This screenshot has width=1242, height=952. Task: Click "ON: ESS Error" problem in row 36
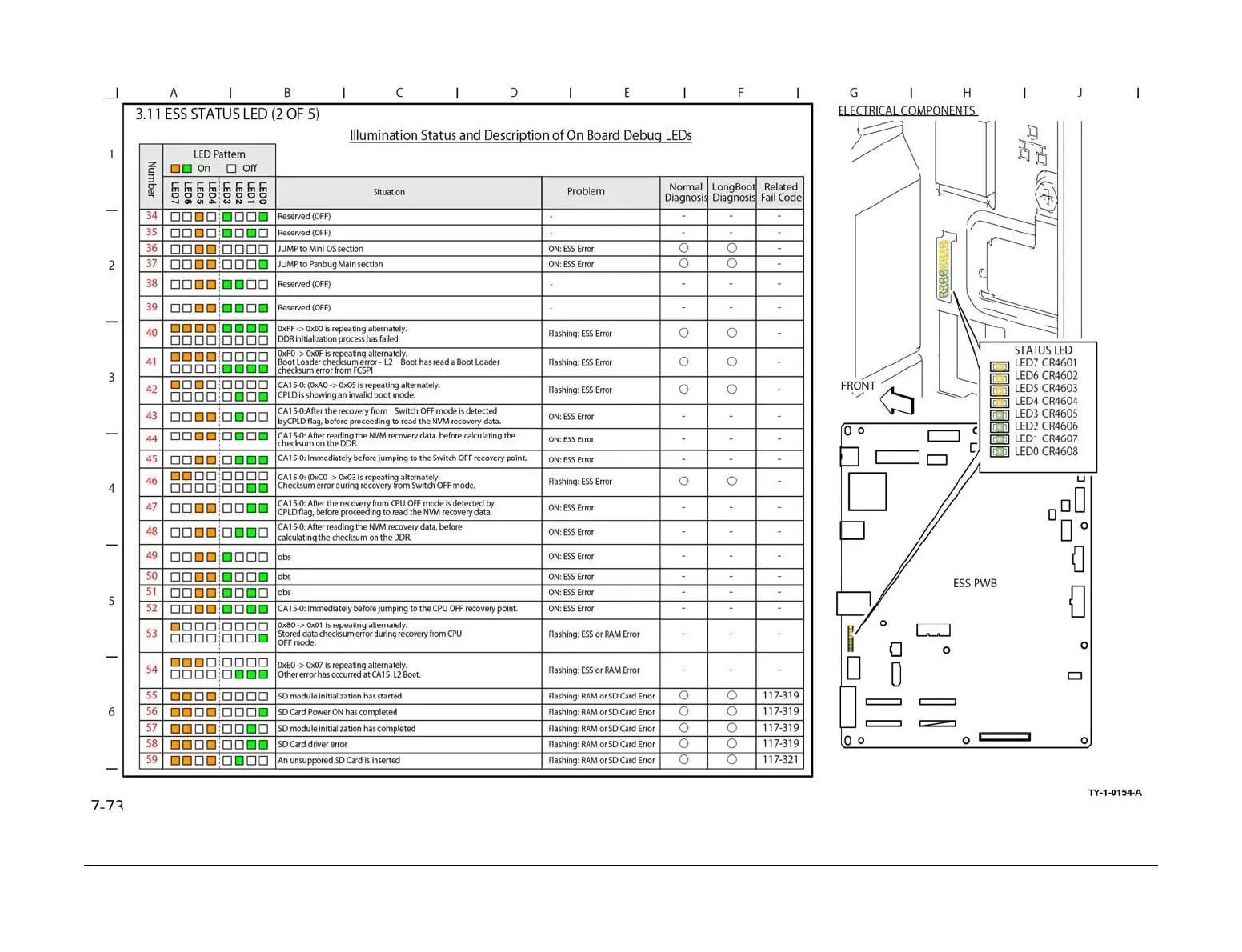click(571, 249)
